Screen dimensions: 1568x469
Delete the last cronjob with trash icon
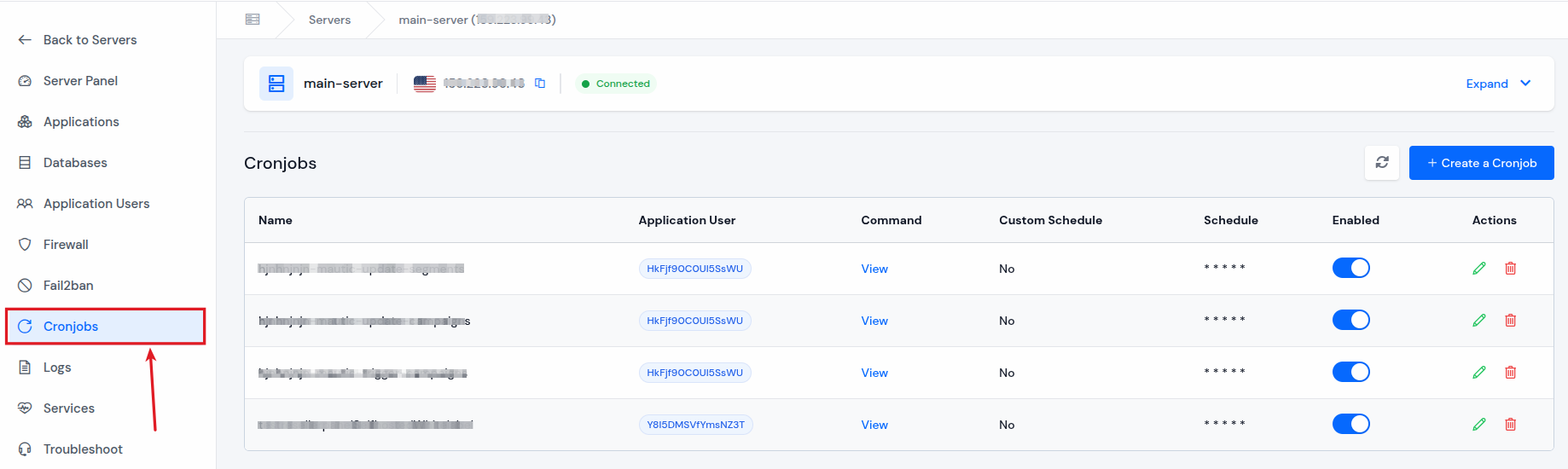tap(1510, 425)
